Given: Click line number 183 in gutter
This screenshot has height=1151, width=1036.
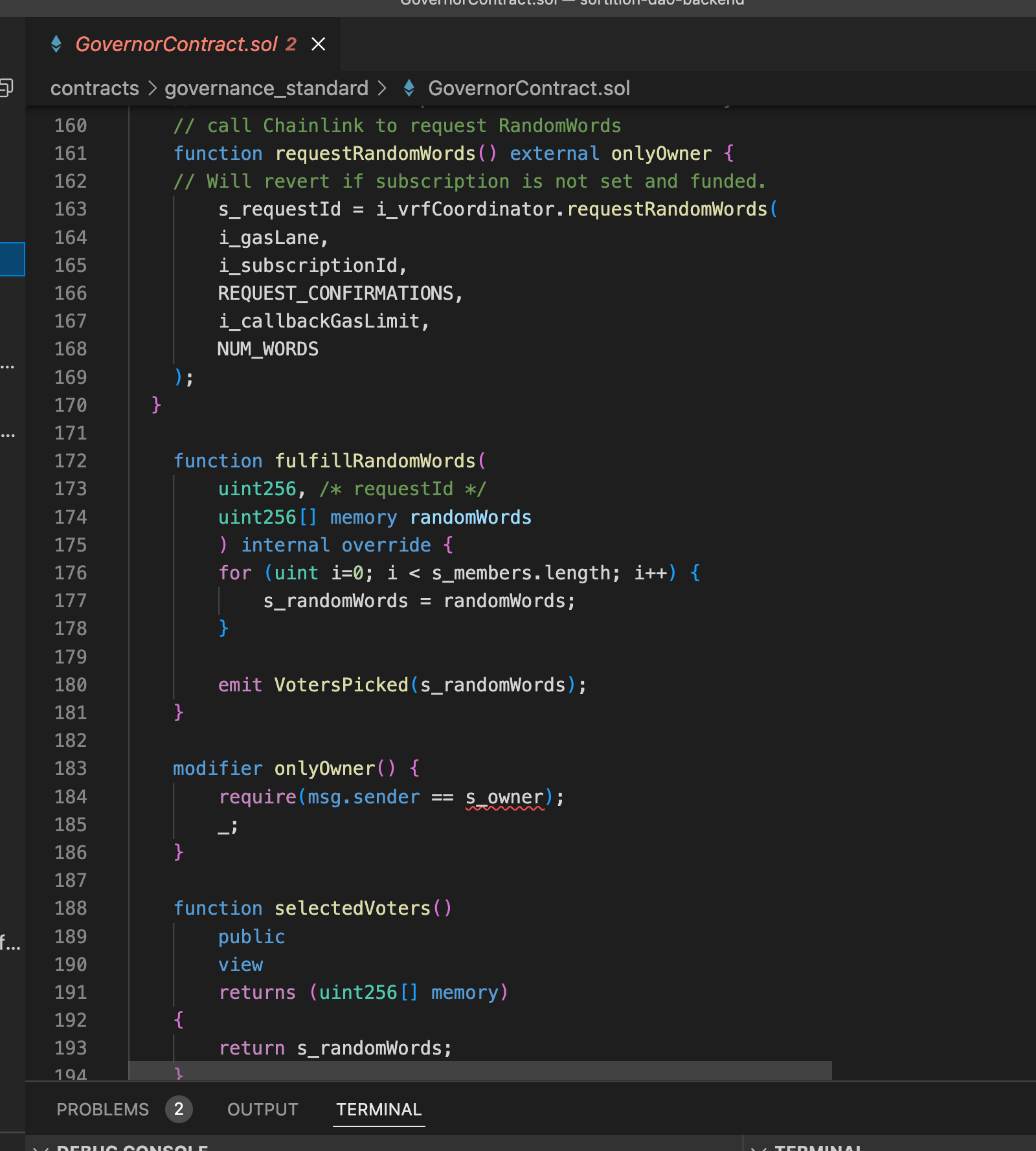Looking at the screenshot, I should (71, 768).
